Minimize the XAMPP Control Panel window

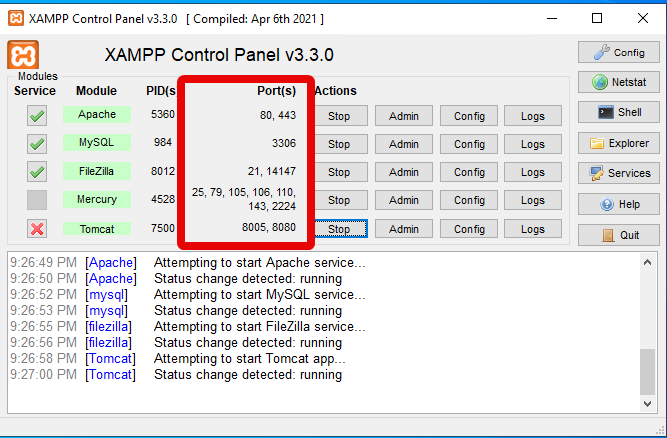552,18
